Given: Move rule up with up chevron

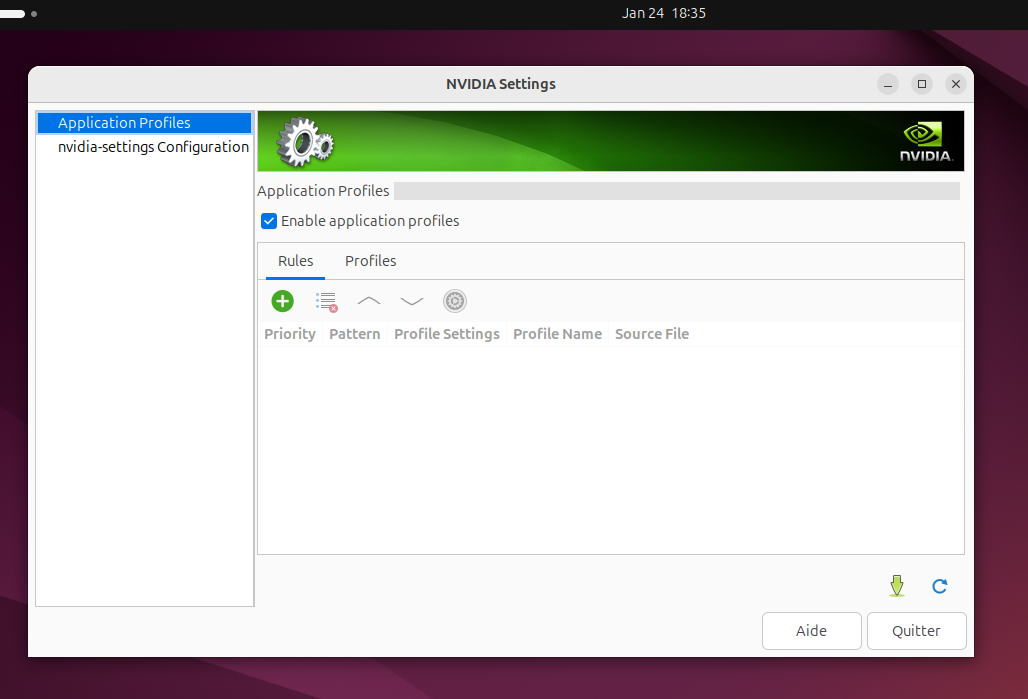Looking at the screenshot, I should click(x=368, y=301).
